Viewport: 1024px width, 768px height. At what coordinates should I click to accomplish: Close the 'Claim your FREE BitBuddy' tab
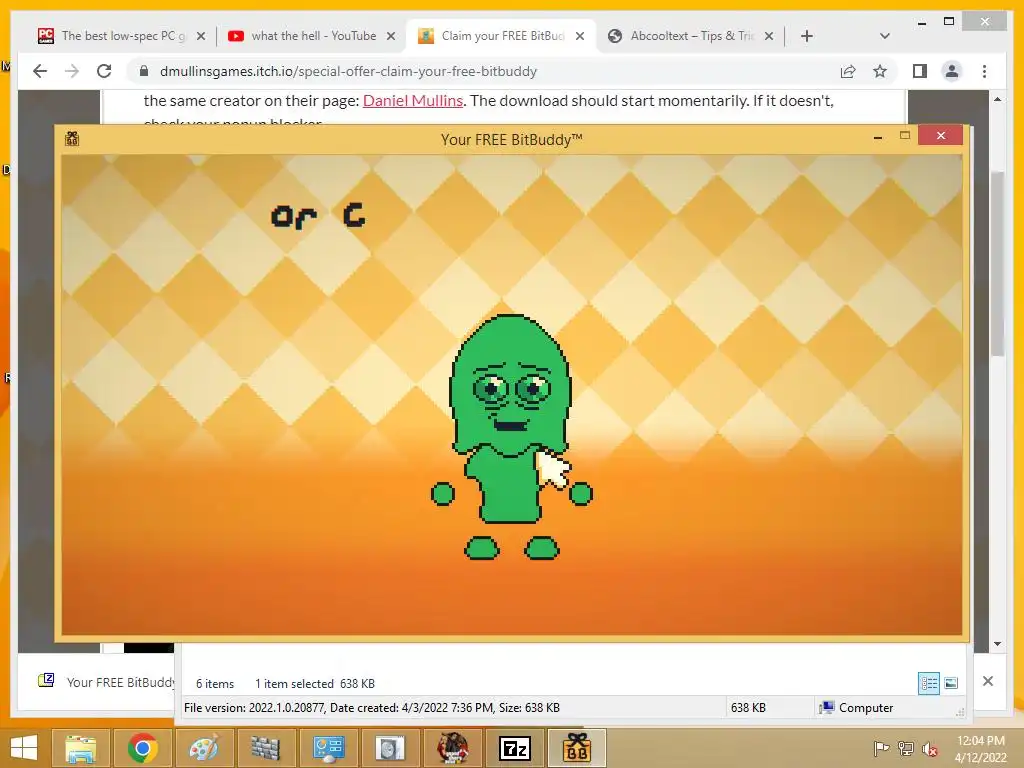click(x=580, y=36)
